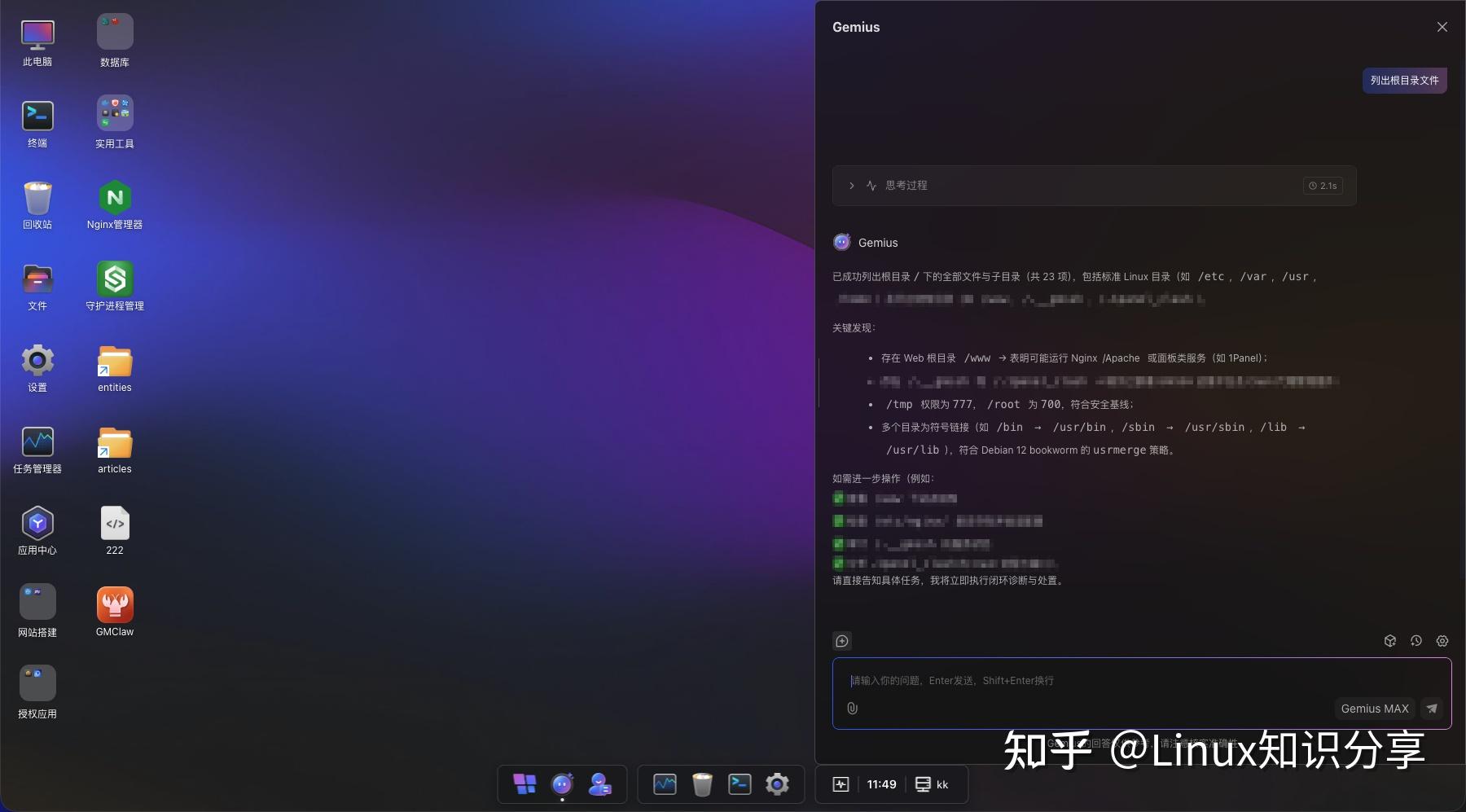Open the start menu in the dock
Viewport: 1466px width, 812px height.
(525, 784)
